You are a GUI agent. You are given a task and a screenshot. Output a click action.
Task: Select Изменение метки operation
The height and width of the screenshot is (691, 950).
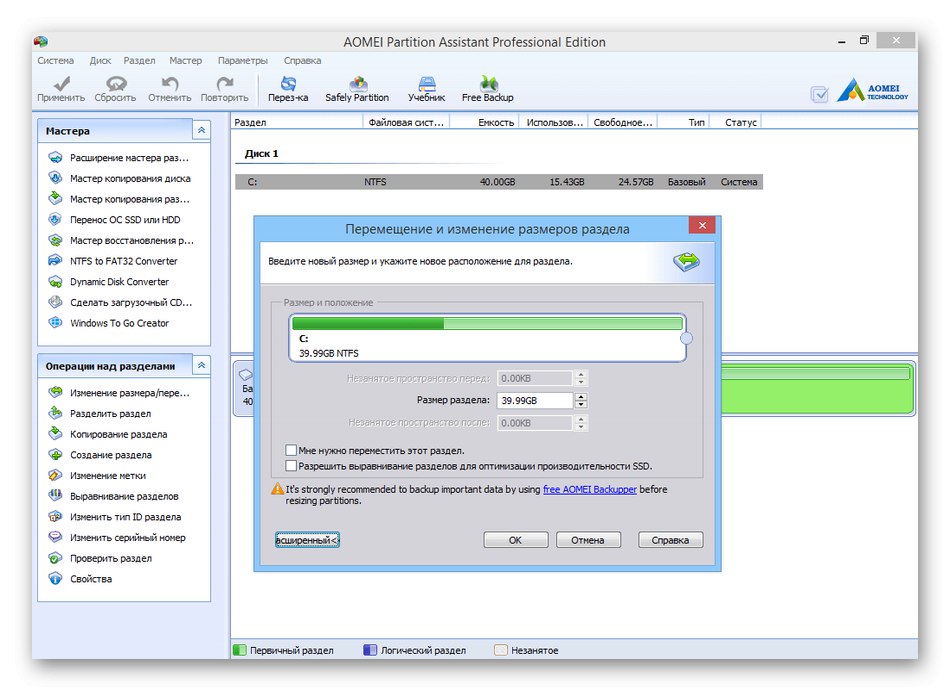click(98, 475)
